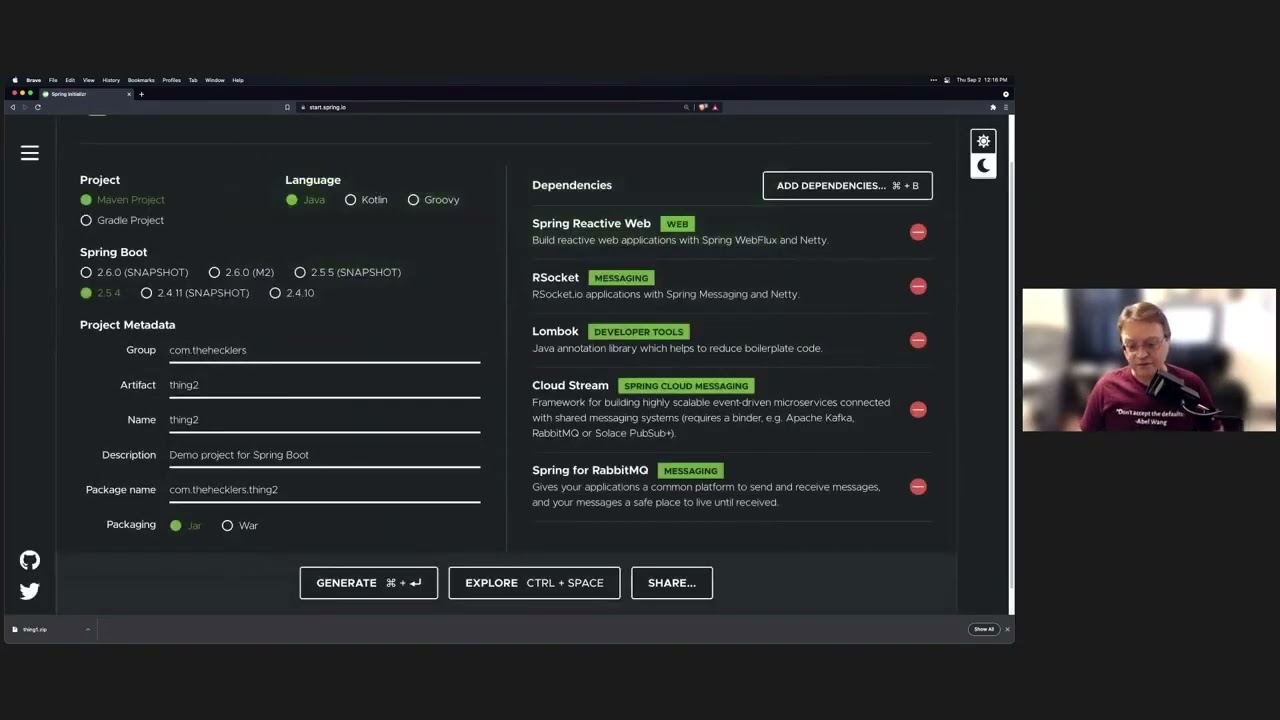1280x720 pixels.
Task: Click the Brave Rewards triangle icon
Action: 715,107
